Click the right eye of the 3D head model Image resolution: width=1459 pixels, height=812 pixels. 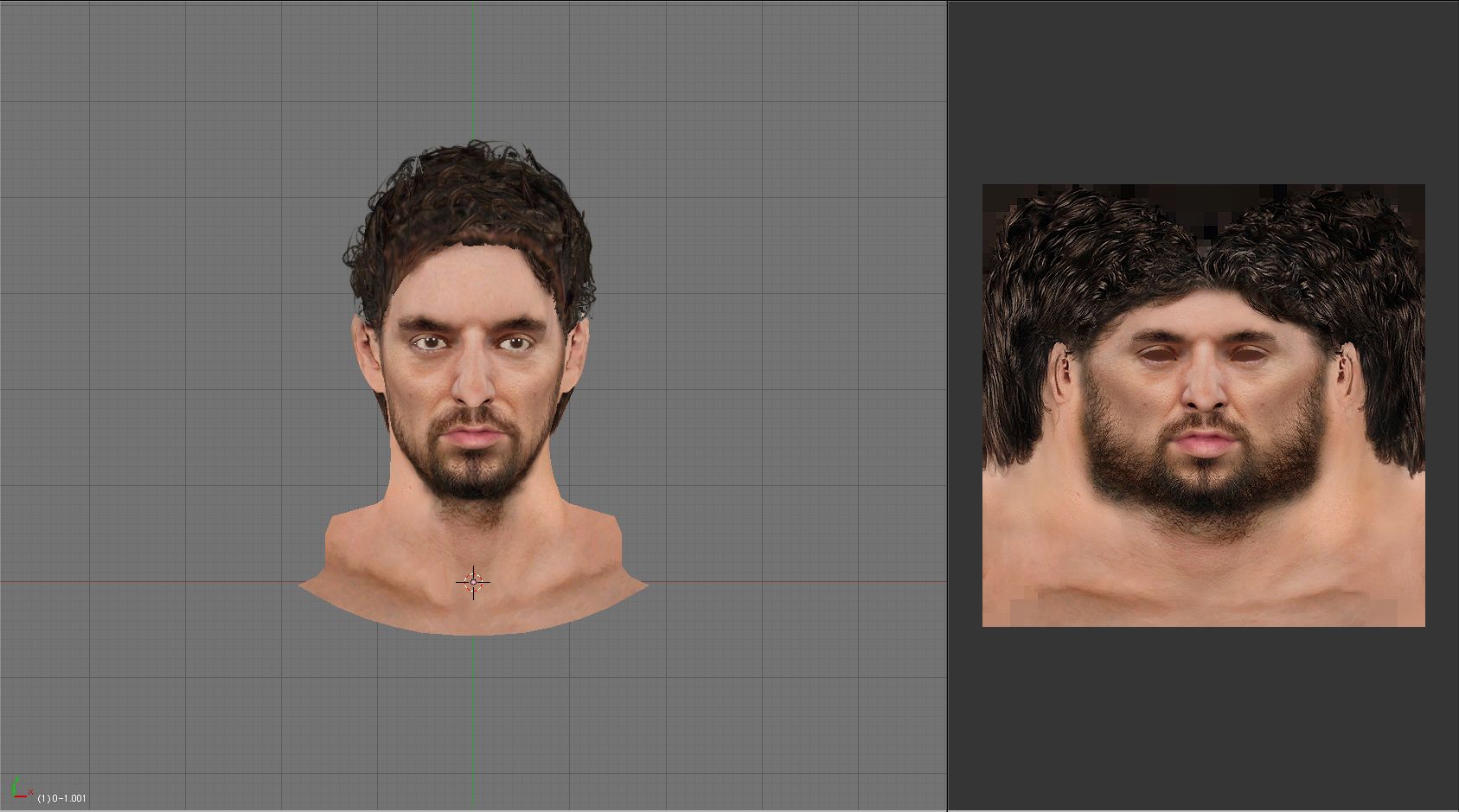[x=515, y=343]
